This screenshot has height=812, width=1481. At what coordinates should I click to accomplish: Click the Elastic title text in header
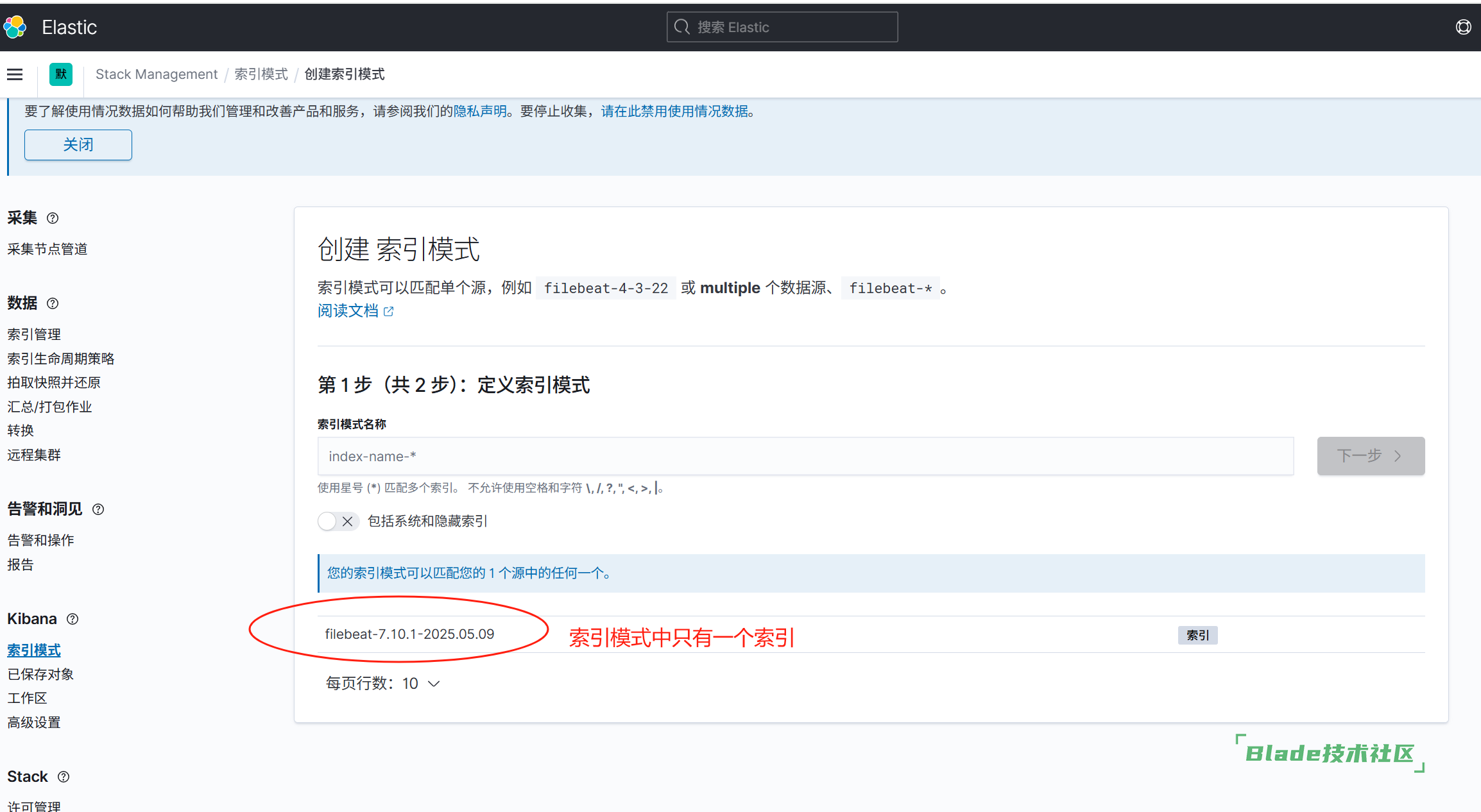coord(69,27)
